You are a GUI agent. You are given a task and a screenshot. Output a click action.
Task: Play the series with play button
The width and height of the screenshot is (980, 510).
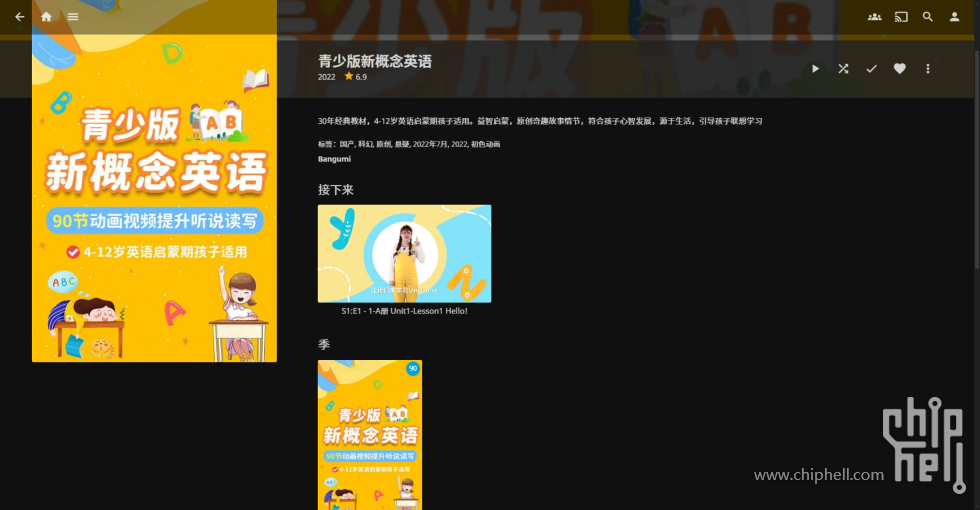pos(815,69)
